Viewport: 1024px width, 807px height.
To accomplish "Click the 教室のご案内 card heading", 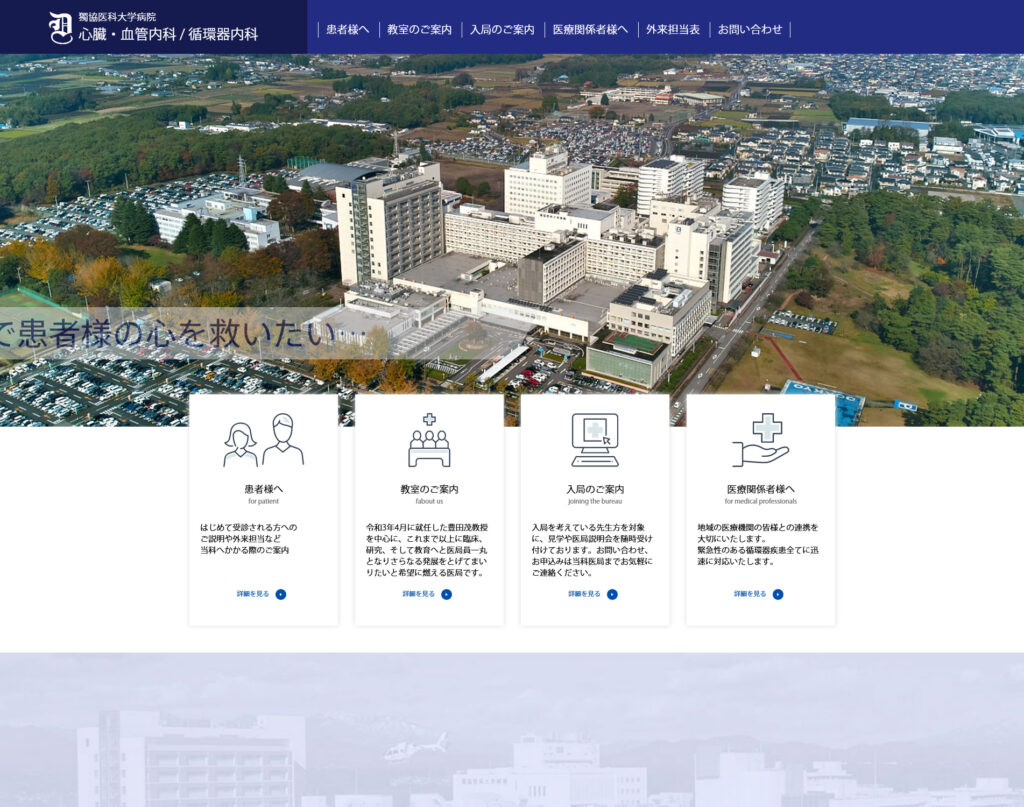I will 429,489.
